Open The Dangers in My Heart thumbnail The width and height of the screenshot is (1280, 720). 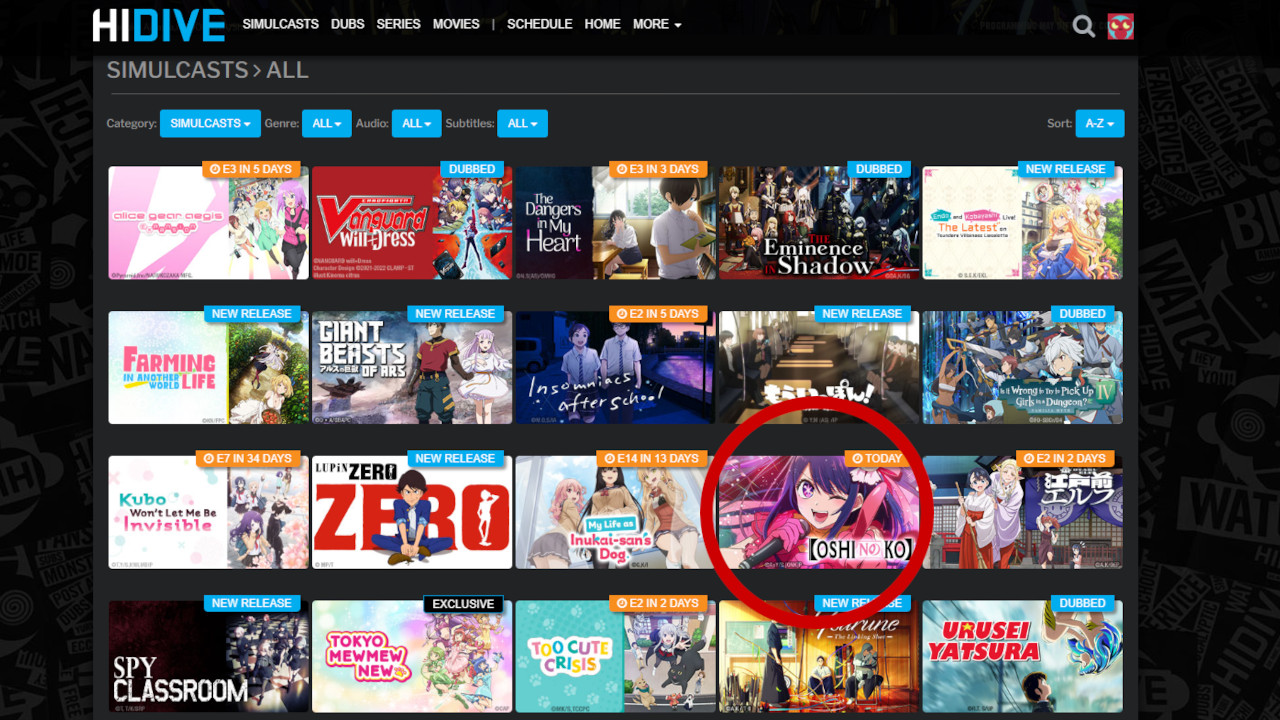click(x=615, y=223)
